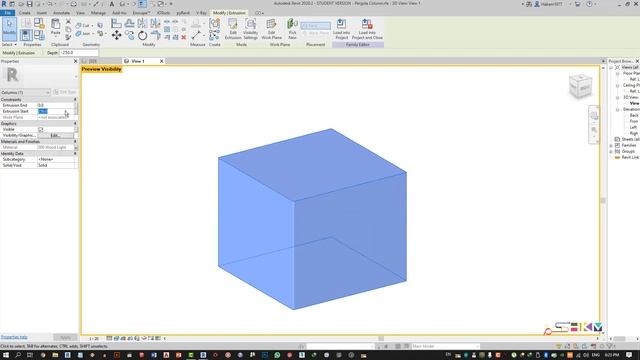Open Visibility Settings from the ribbon
The height and width of the screenshot is (360, 640).
(251, 29)
